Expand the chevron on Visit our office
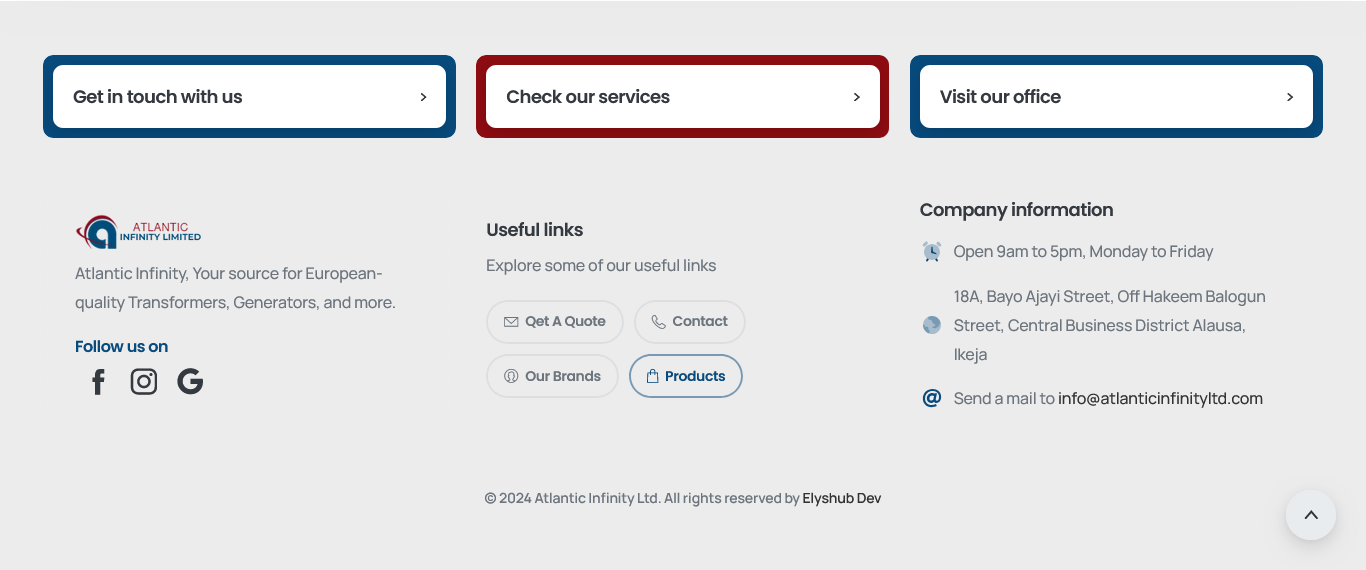 tap(1290, 97)
